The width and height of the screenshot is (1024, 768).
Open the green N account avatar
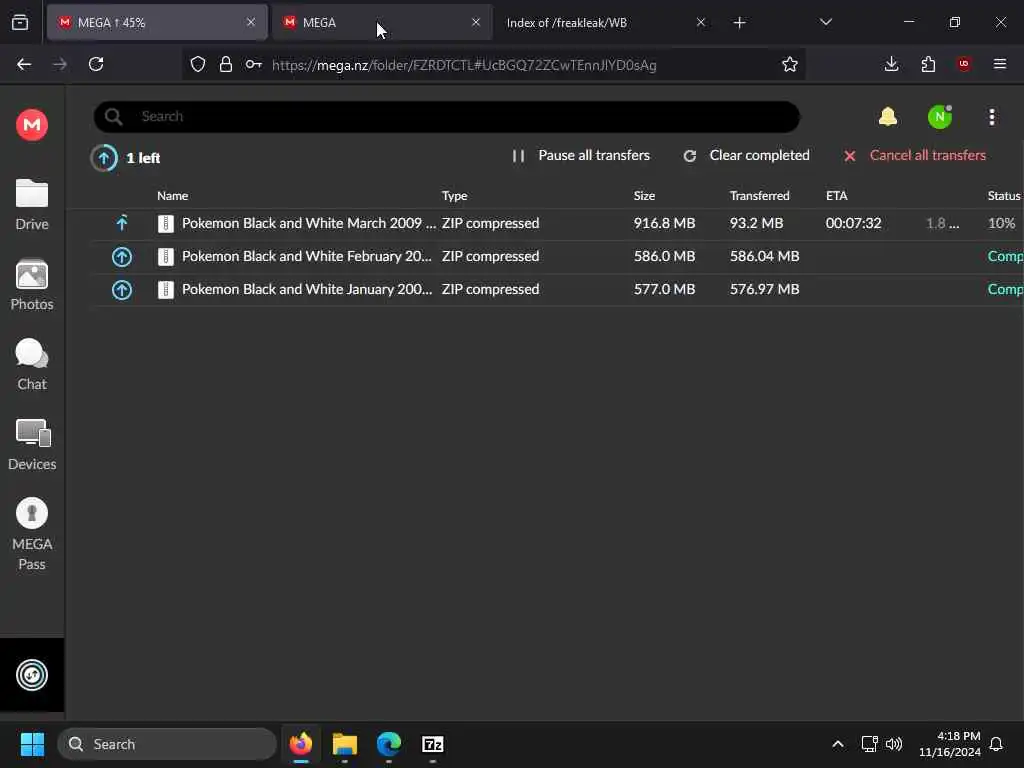point(940,117)
